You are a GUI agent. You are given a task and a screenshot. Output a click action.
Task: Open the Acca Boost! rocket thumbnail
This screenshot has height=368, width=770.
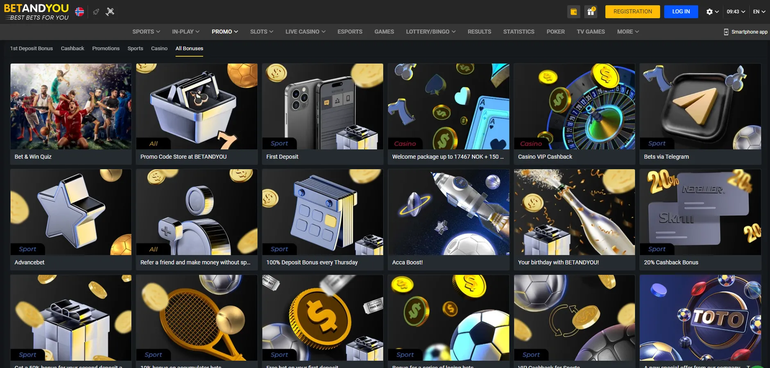coord(448,212)
